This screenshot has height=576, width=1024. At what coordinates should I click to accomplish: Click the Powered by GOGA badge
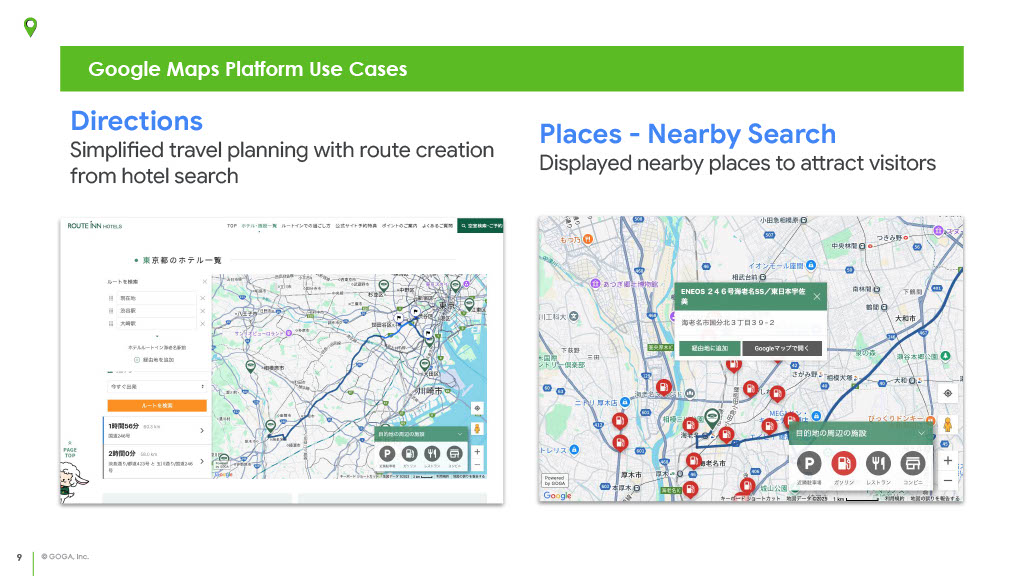click(554, 481)
